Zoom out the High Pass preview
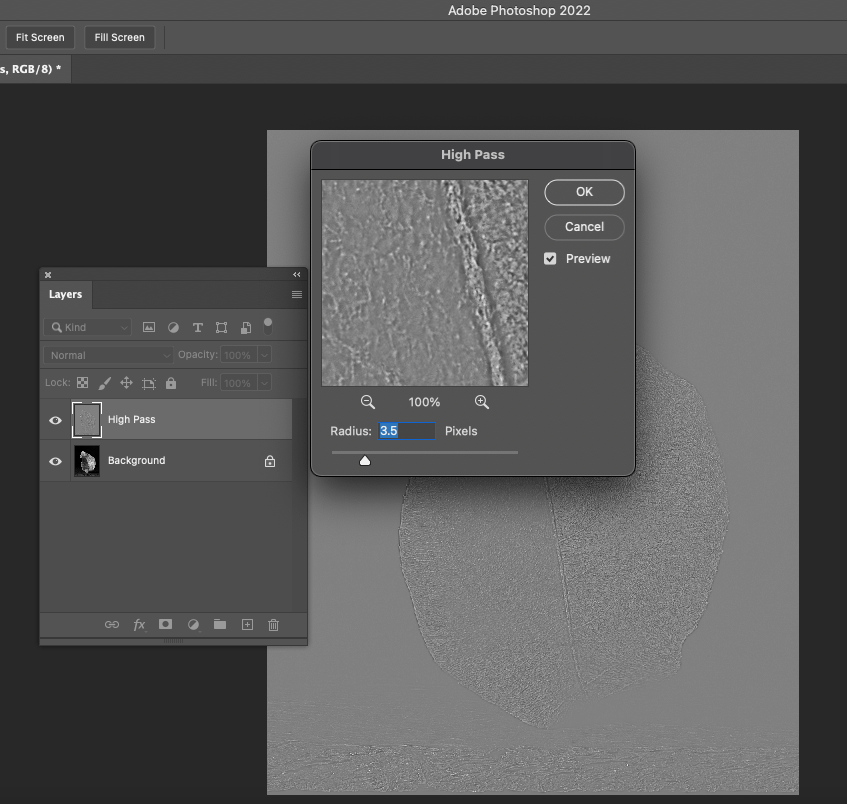Screen dimensions: 847x804 click(x=368, y=402)
